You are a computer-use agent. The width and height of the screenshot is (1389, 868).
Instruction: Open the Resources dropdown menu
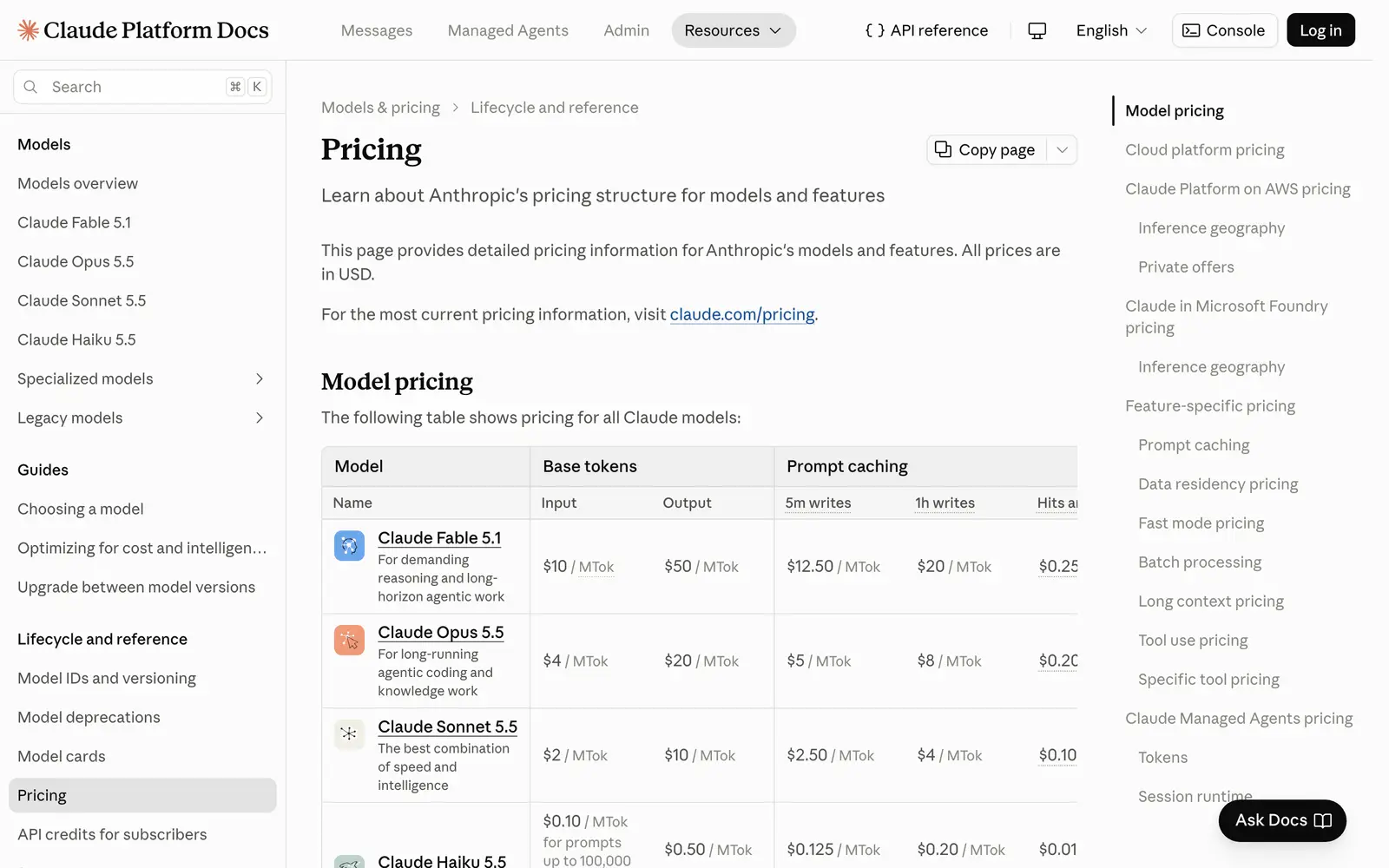pyautogui.click(x=734, y=30)
